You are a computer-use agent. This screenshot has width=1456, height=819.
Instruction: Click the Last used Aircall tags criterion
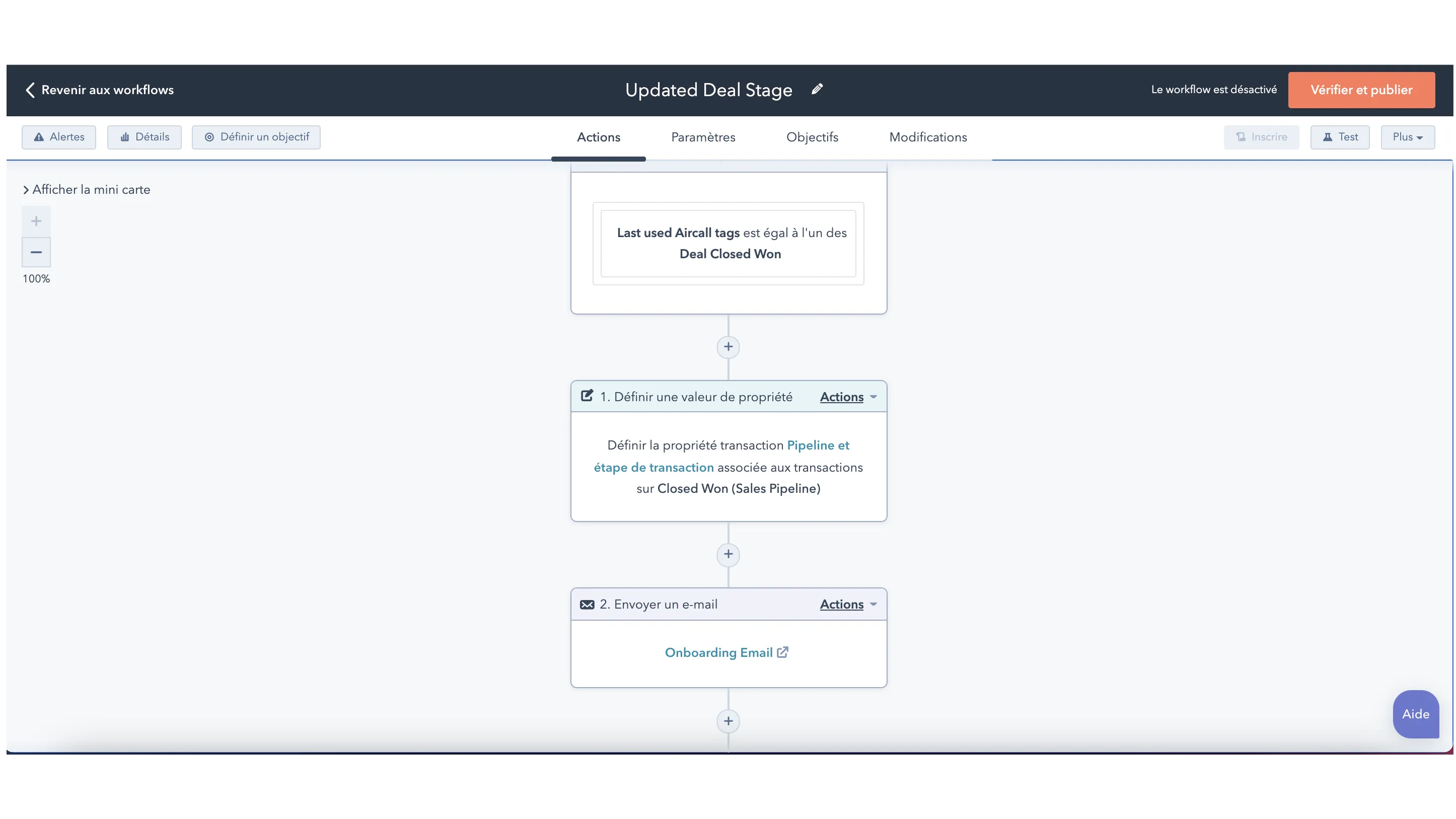coord(728,243)
